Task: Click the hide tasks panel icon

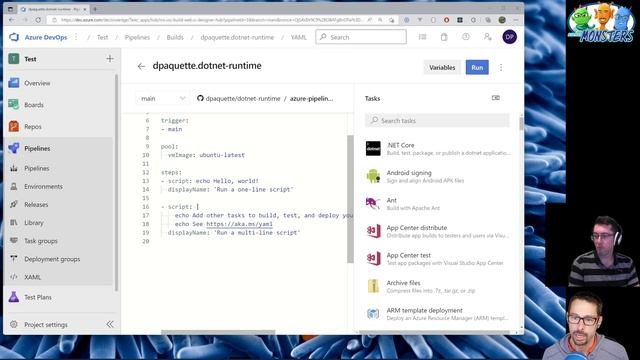Action: point(496,98)
